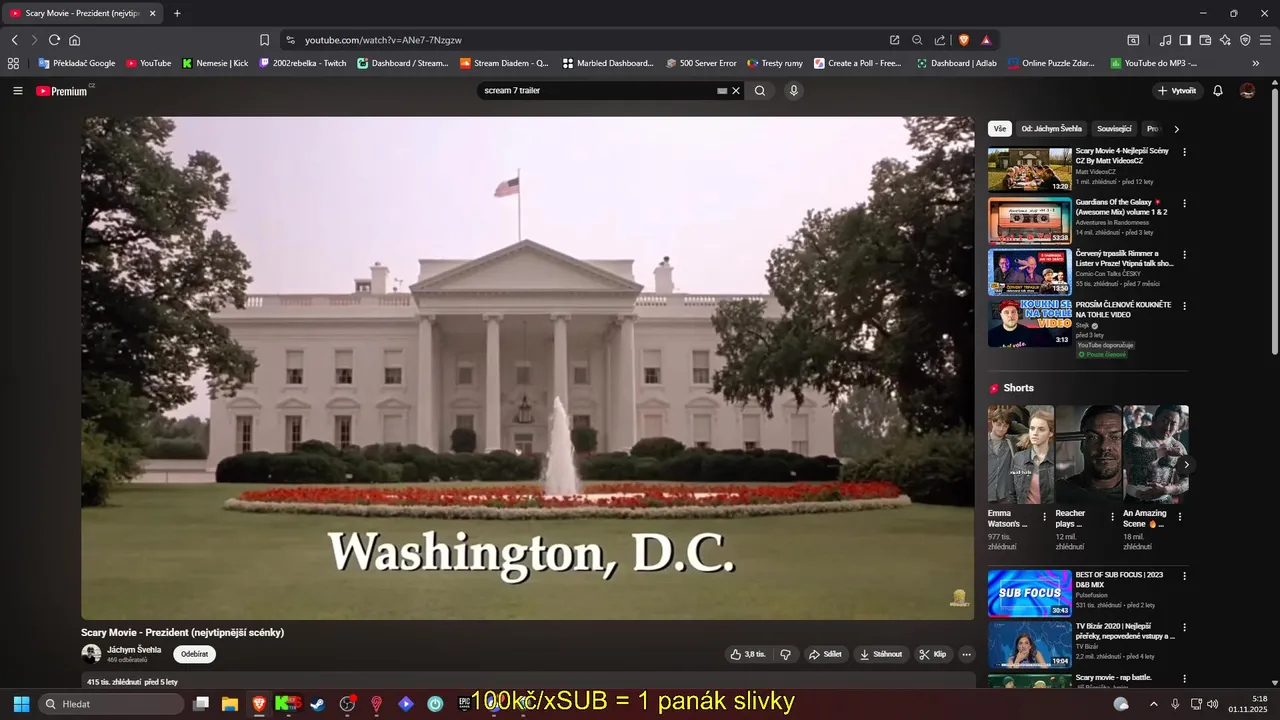Viewport: 1280px width, 720px height.
Task: Open Jáchym Švehla channel avatar
Action: point(91,654)
